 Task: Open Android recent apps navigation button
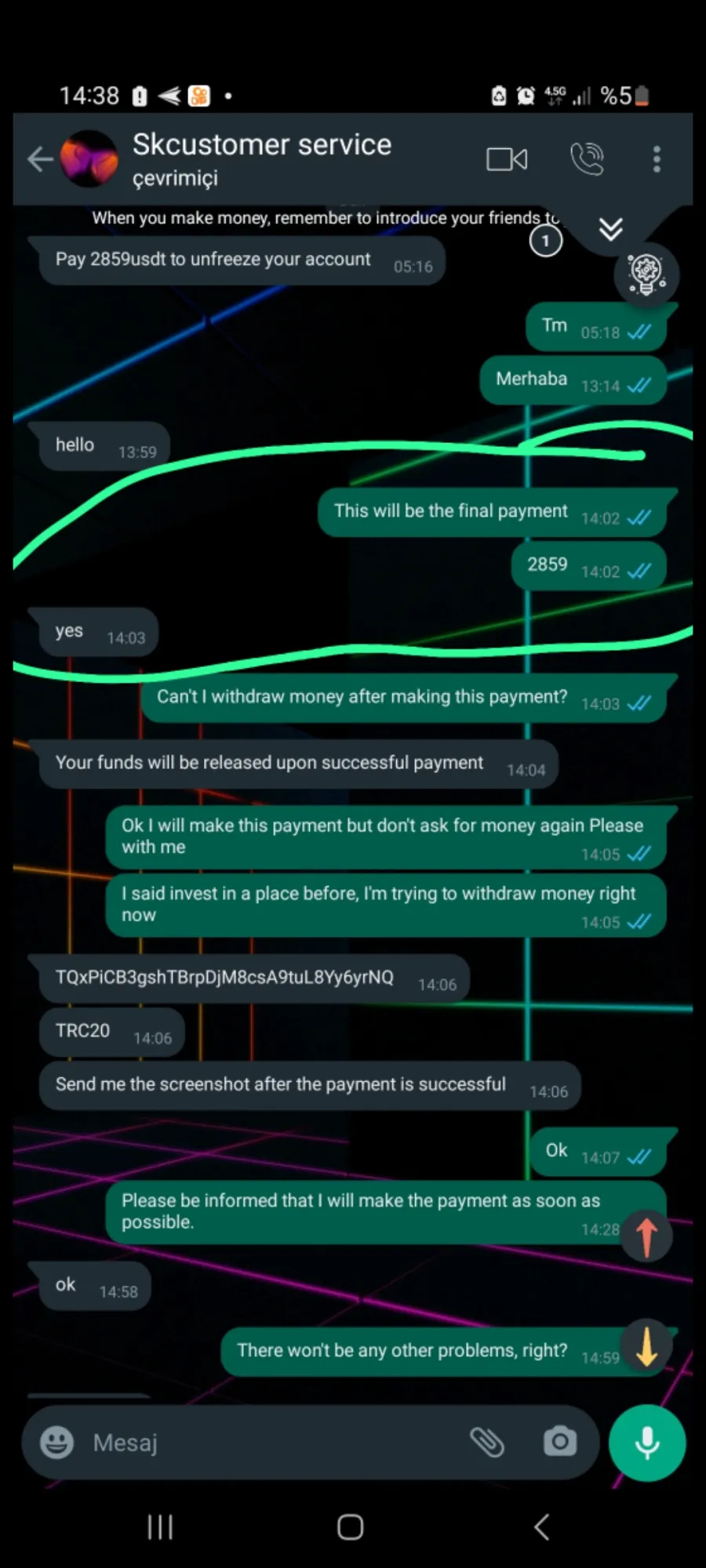click(160, 1526)
